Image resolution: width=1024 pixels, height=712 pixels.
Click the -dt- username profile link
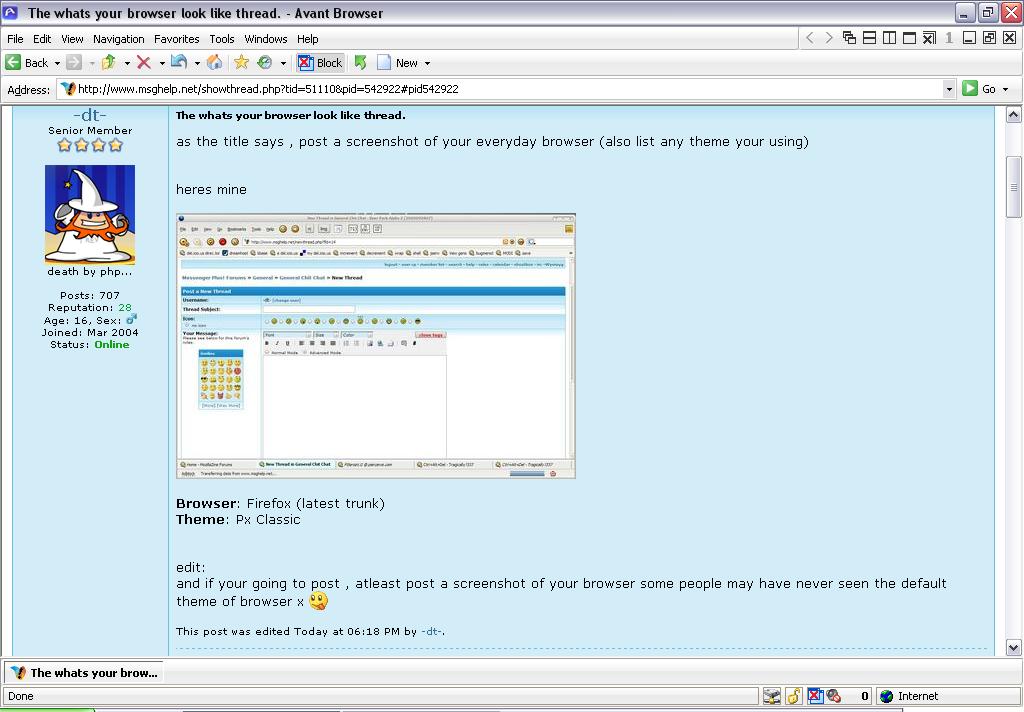tap(89, 115)
